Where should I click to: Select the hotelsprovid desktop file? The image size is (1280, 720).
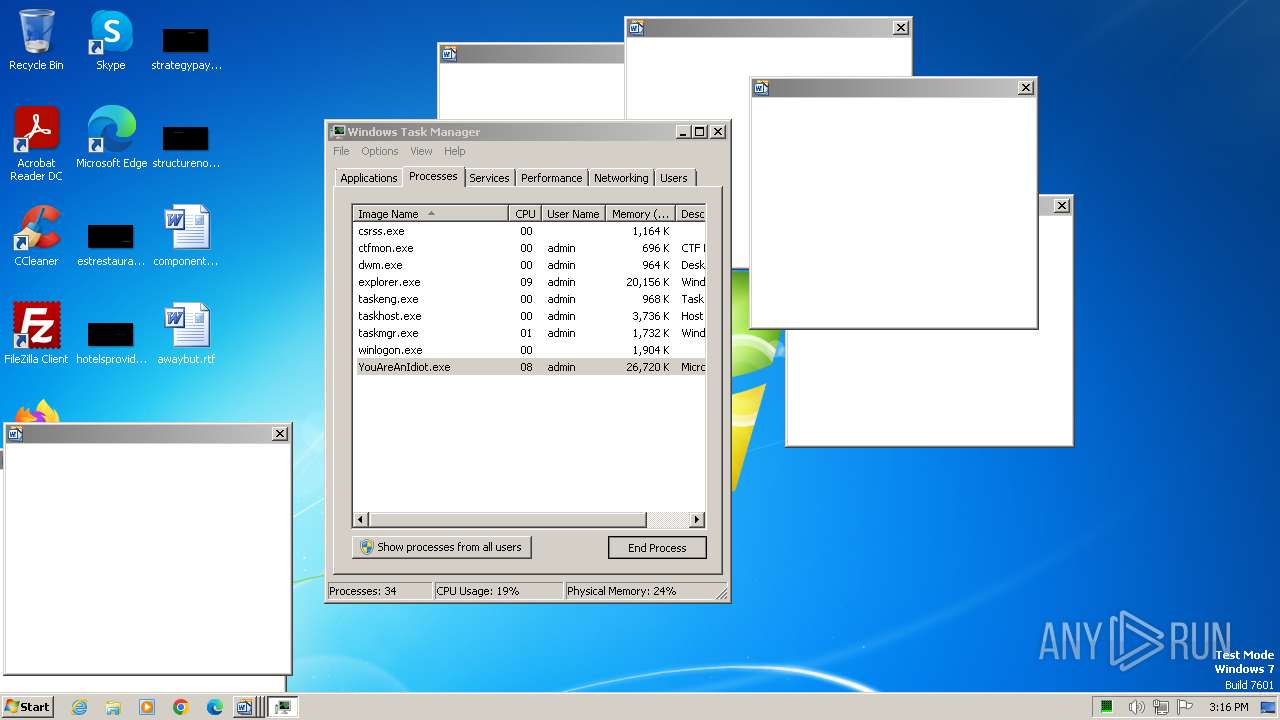pyautogui.click(x=111, y=341)
